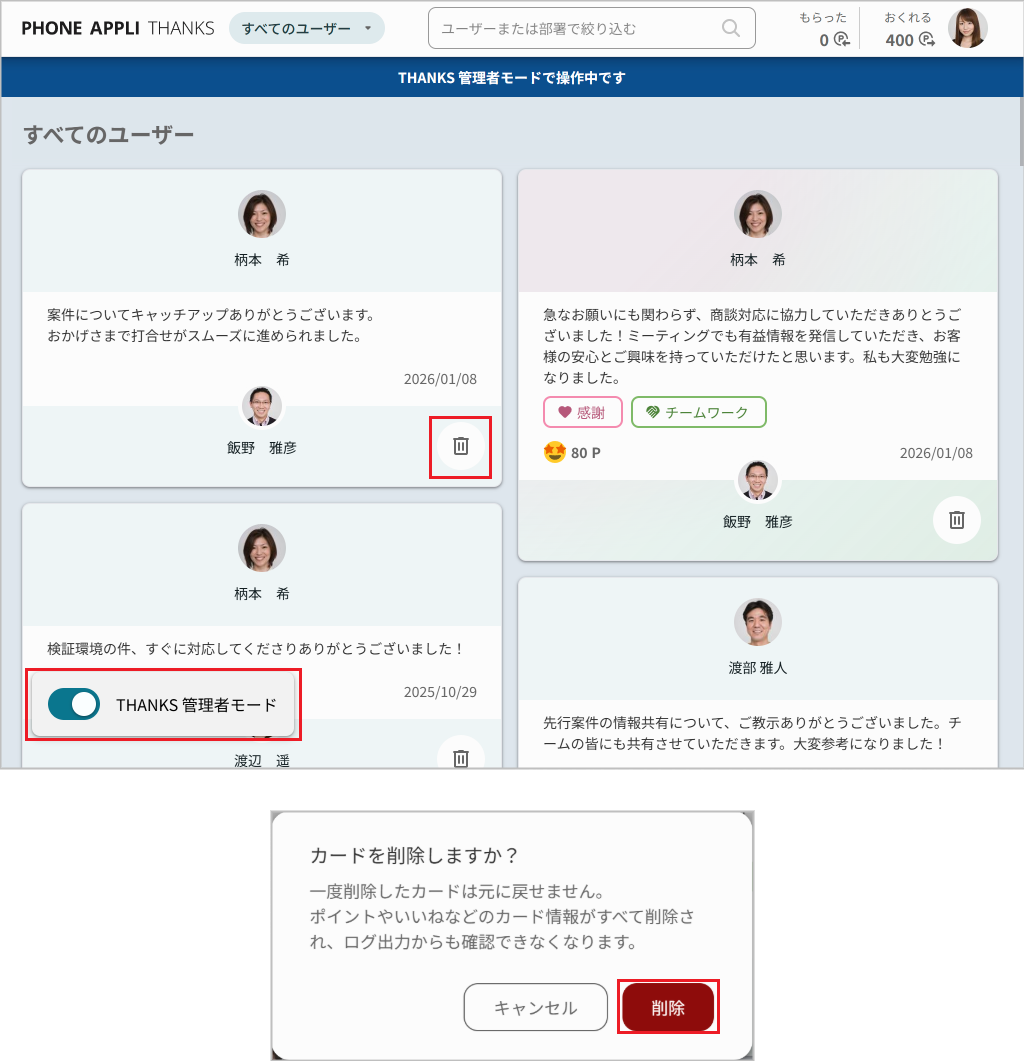1024x1061 pixels.
Task: Turn off THANKS 管理者モード toggle
Action: click(x=74, y=704)
